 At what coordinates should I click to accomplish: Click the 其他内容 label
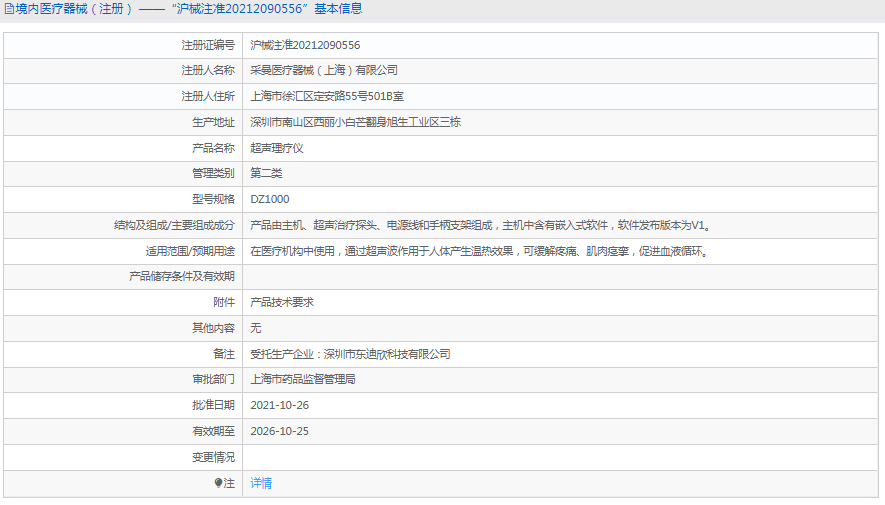point(213,328)
